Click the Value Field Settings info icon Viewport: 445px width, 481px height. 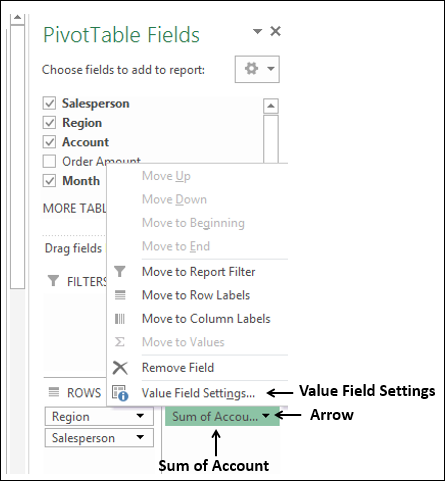[x=120, y=393]
